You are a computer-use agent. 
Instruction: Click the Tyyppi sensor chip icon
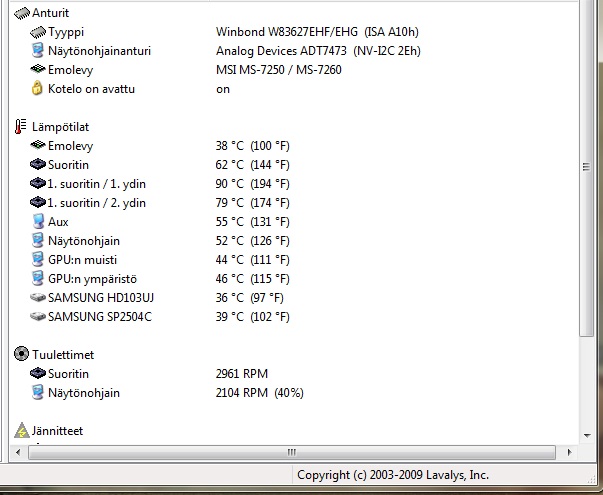(x=38, y=32)
